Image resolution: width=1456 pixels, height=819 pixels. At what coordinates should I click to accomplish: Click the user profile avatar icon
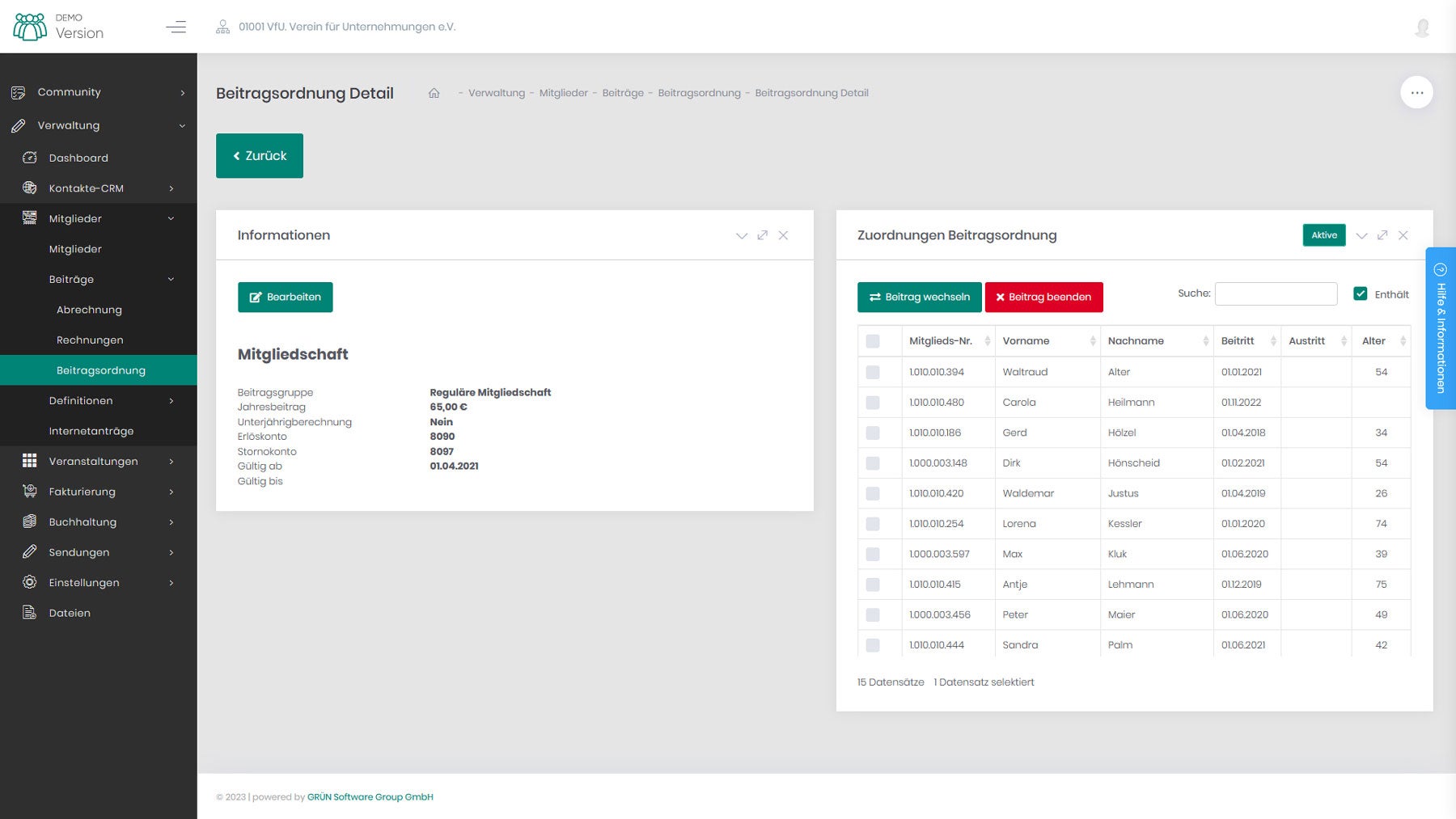(x=1422, y=27)
